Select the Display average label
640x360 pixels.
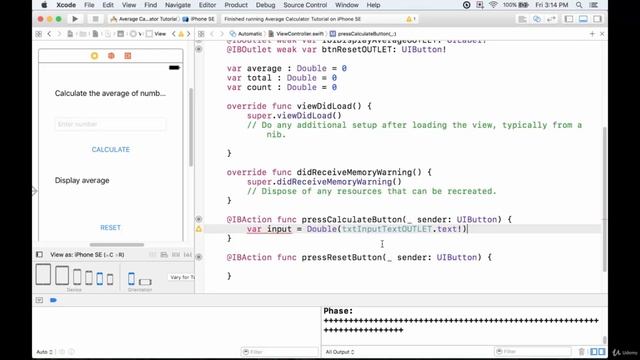click(82, 180)
